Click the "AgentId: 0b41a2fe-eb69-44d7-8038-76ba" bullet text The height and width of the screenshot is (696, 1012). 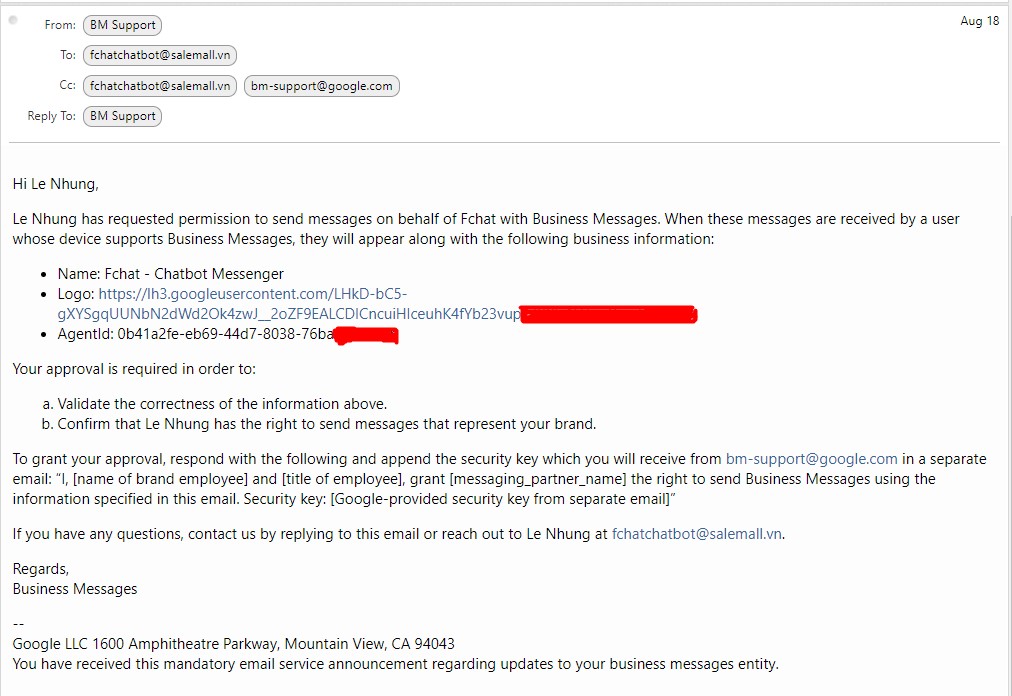coord(196,334)
